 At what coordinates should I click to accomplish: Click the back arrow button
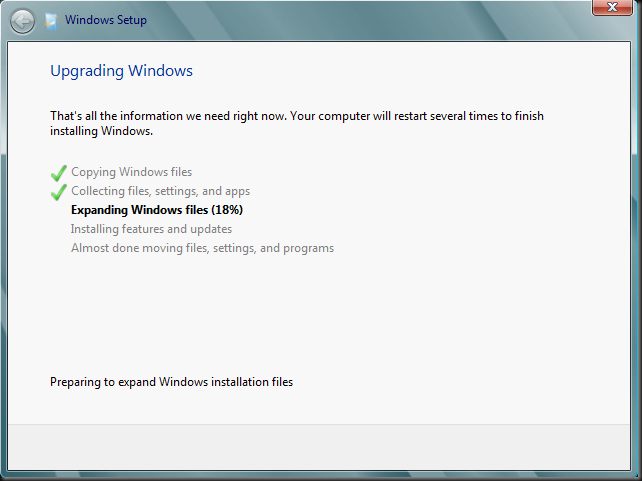22,21
